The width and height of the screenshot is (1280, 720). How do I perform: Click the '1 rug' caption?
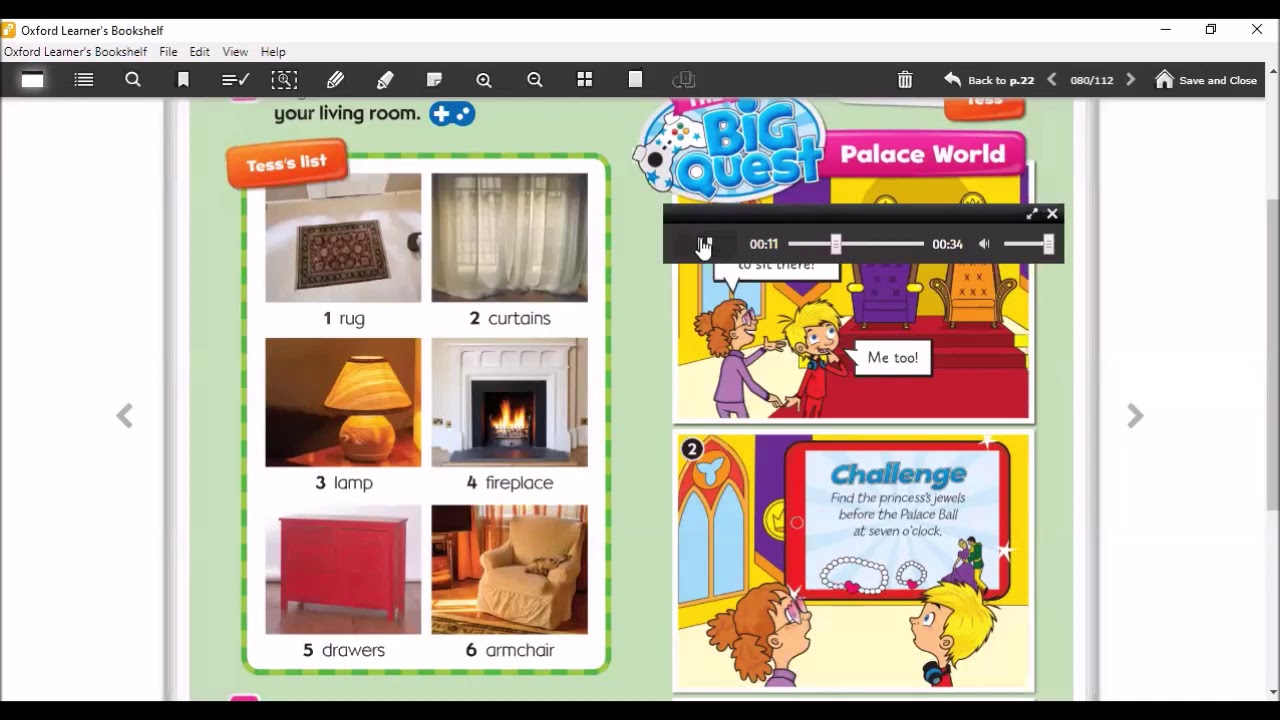(x=343, y=318)
